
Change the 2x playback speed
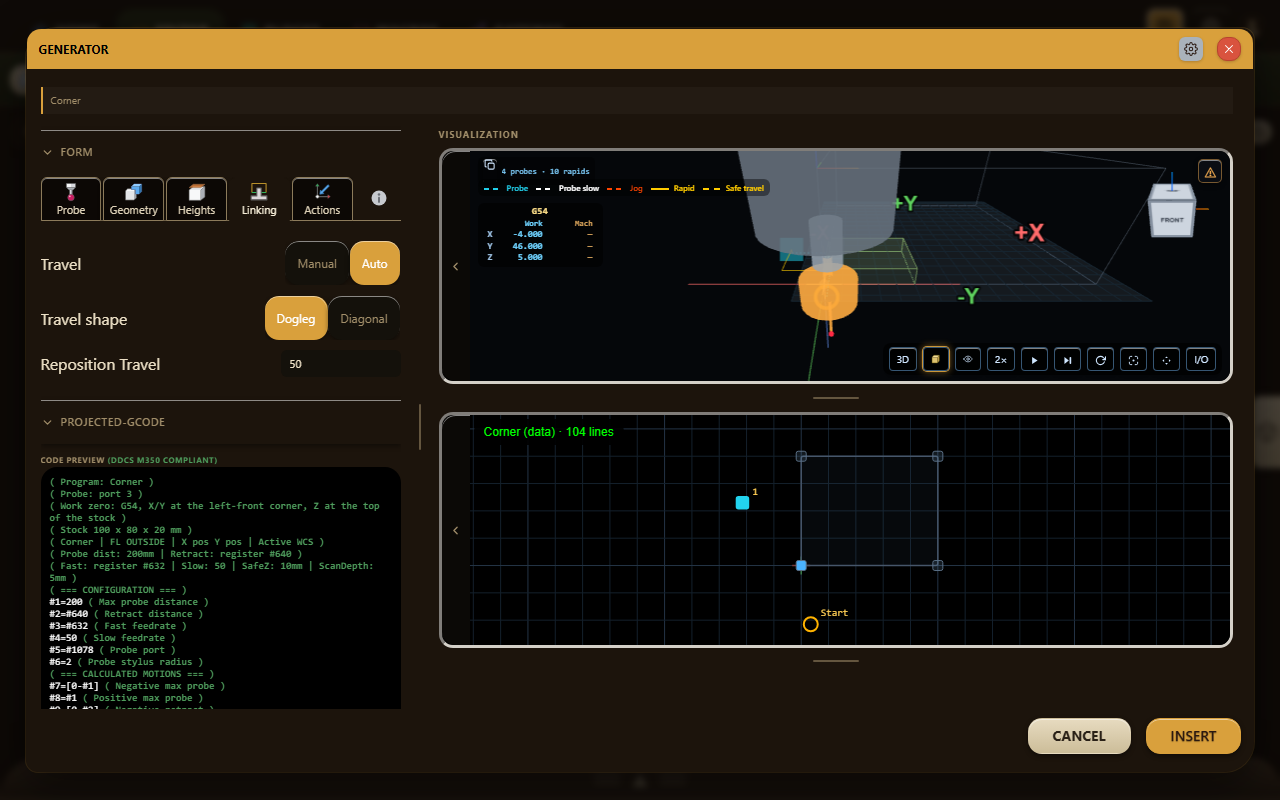[1000, 359]
